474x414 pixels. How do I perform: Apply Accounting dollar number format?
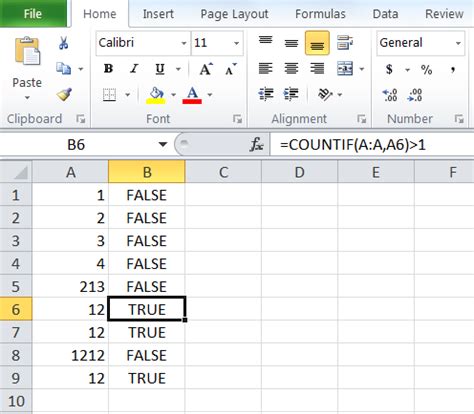pyautogui.click(x=389, y=69)
